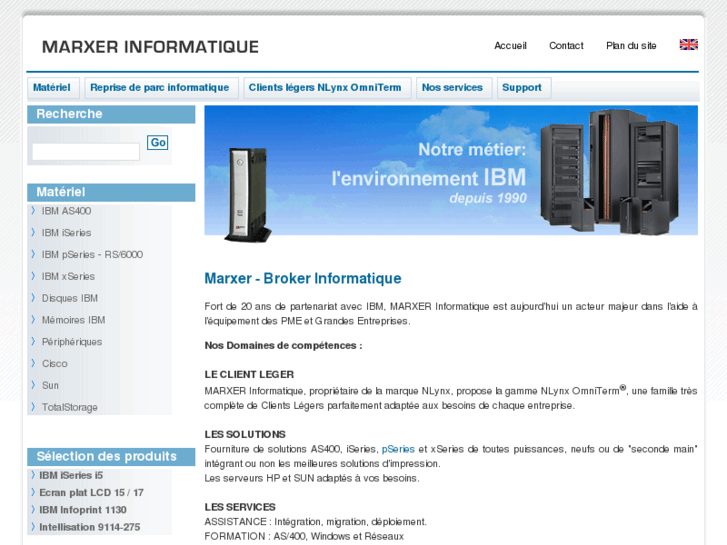Click the LES SERVICES subheading
727x545 pixels.
pyautogui.click(x=240, y=507)
